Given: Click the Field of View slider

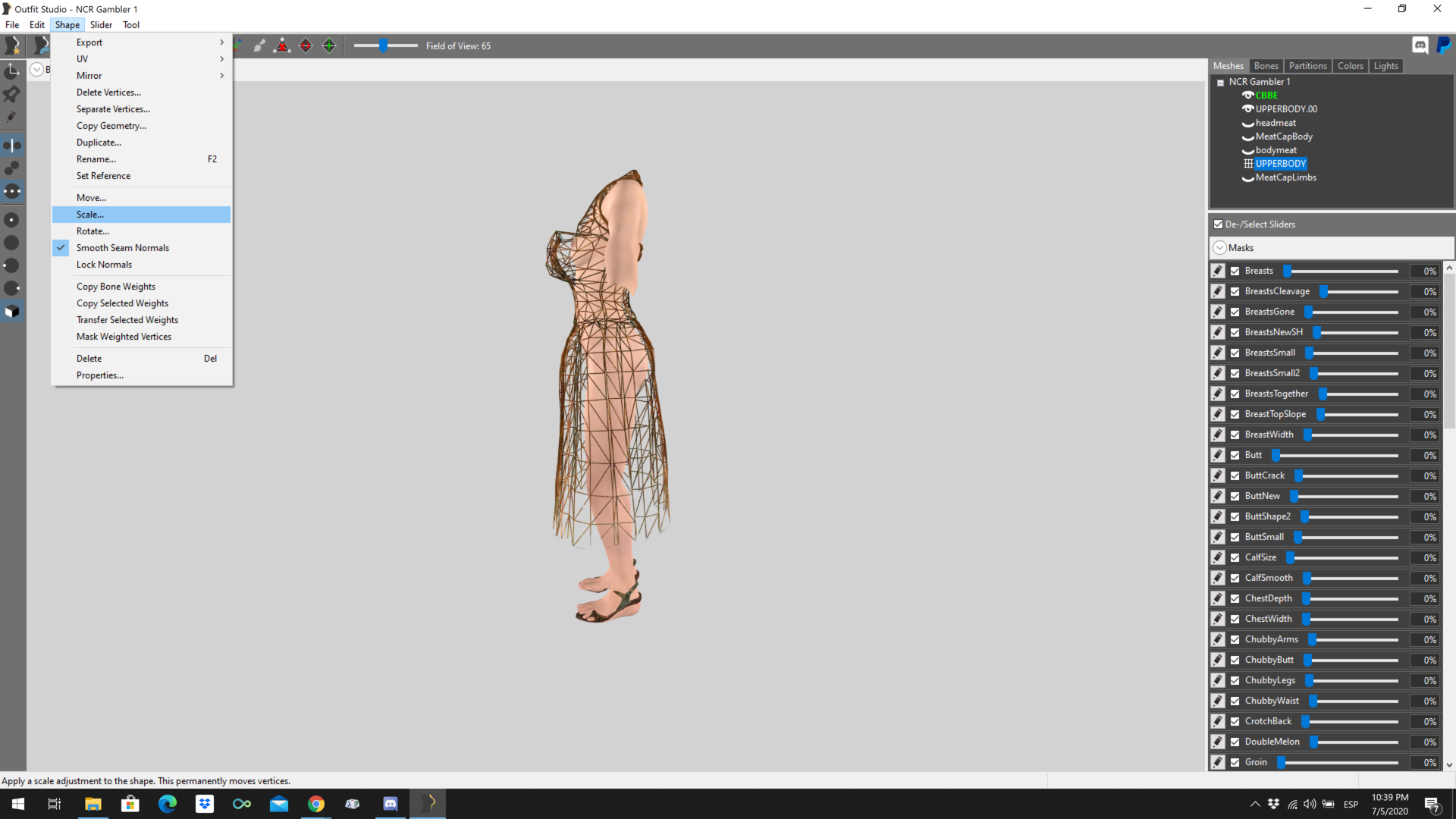Looking at the screenshot, I should click(x=385, y=46).
